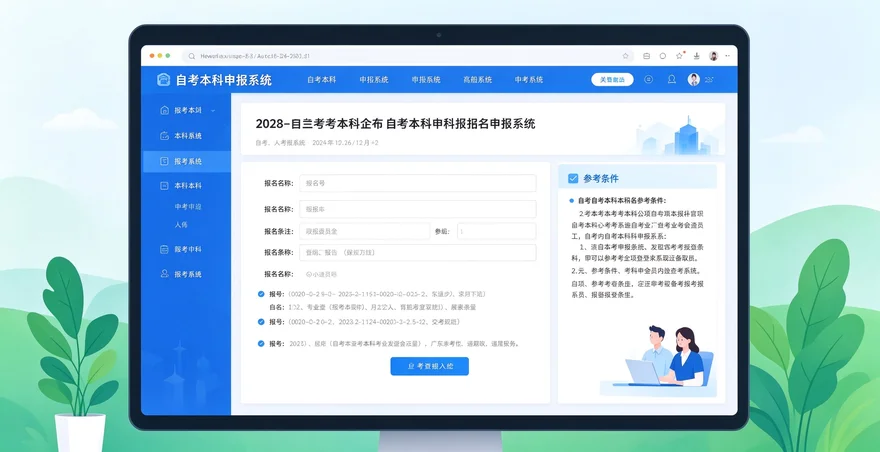Open browser downloads icon
The width and height of the screenshot is (880, 452).
click(x=696, y=56)
